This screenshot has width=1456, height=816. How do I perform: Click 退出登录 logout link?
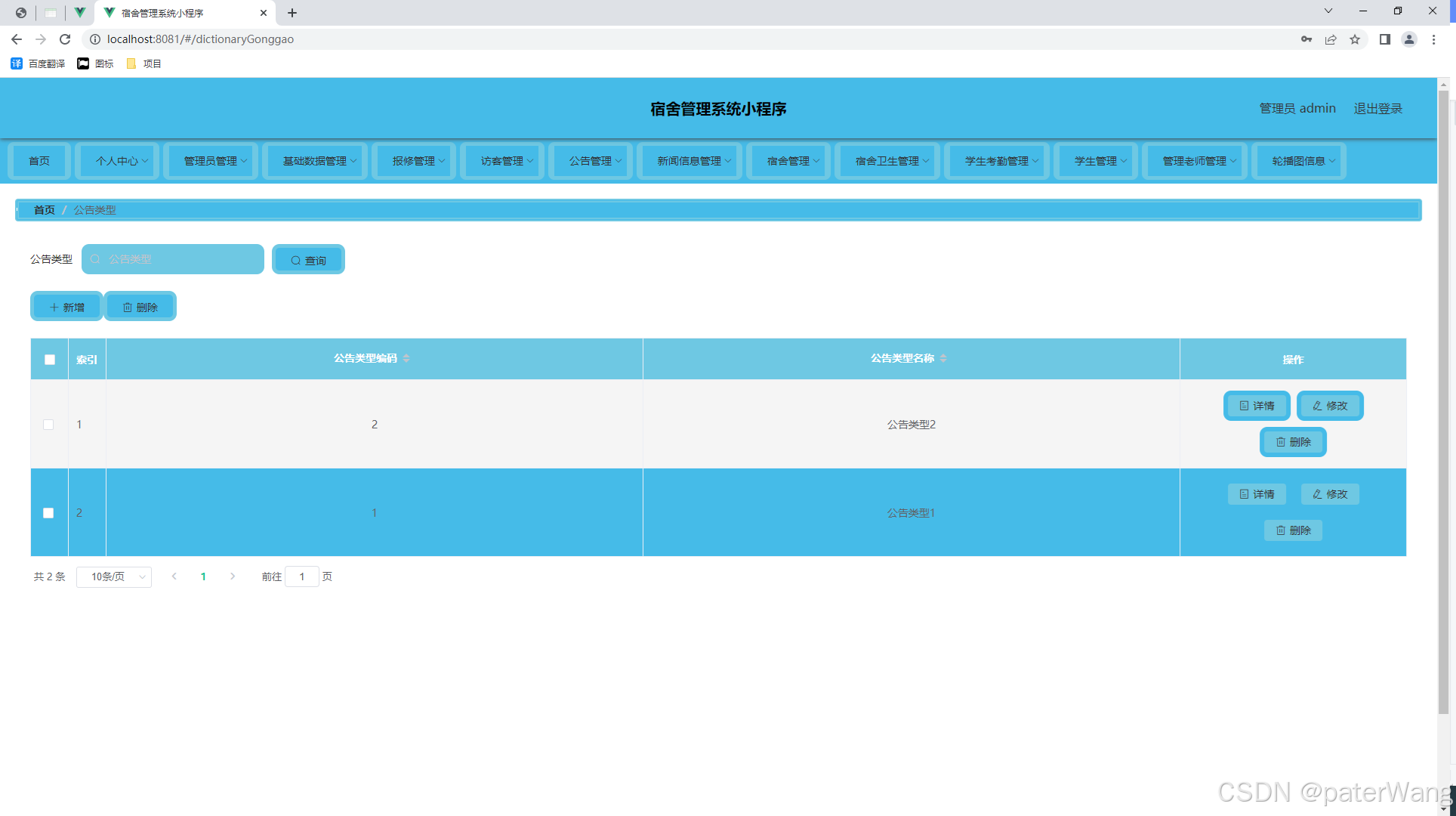click(1377, 109)
